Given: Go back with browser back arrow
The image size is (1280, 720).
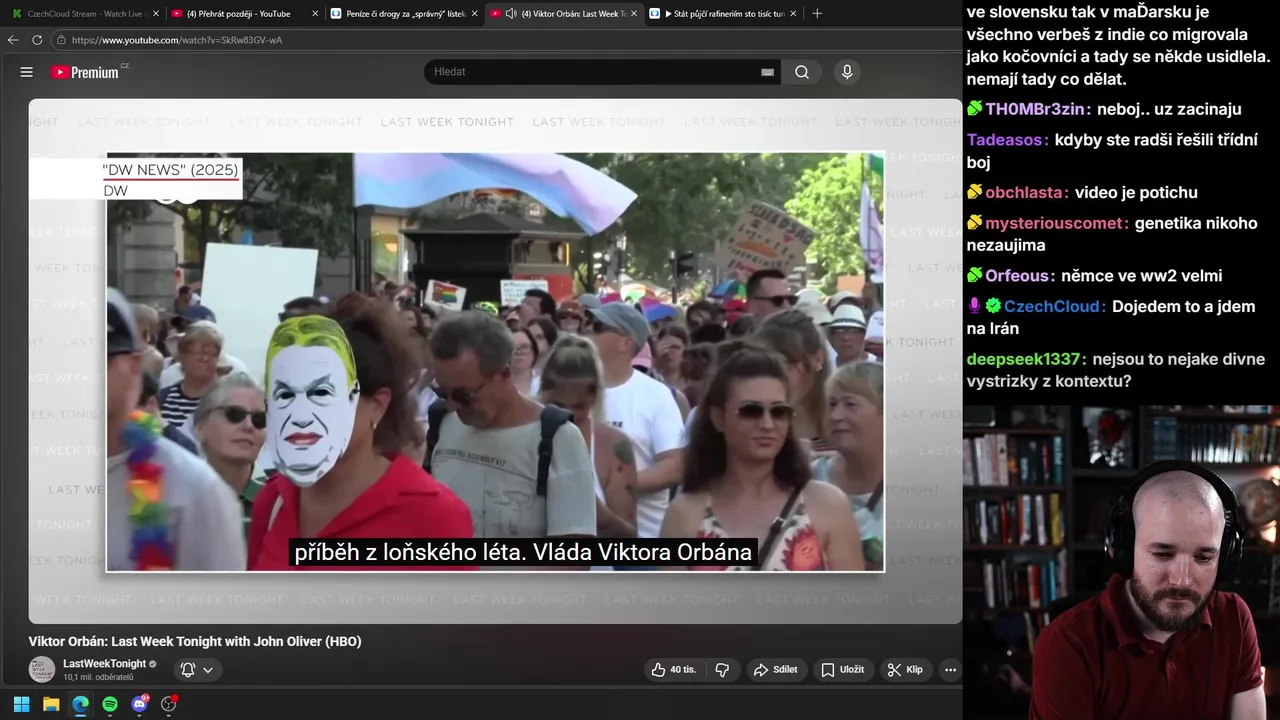Looking at the screenshot, I should click(x=13, y=40).
